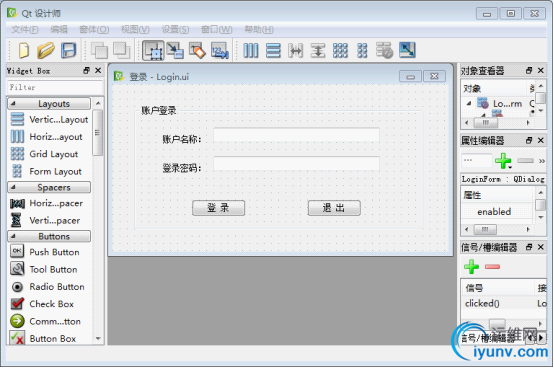Image resolution: width=554 pixels, height=368 pixels.
Task: Select Check Box widget
Action: pos(42,304)
